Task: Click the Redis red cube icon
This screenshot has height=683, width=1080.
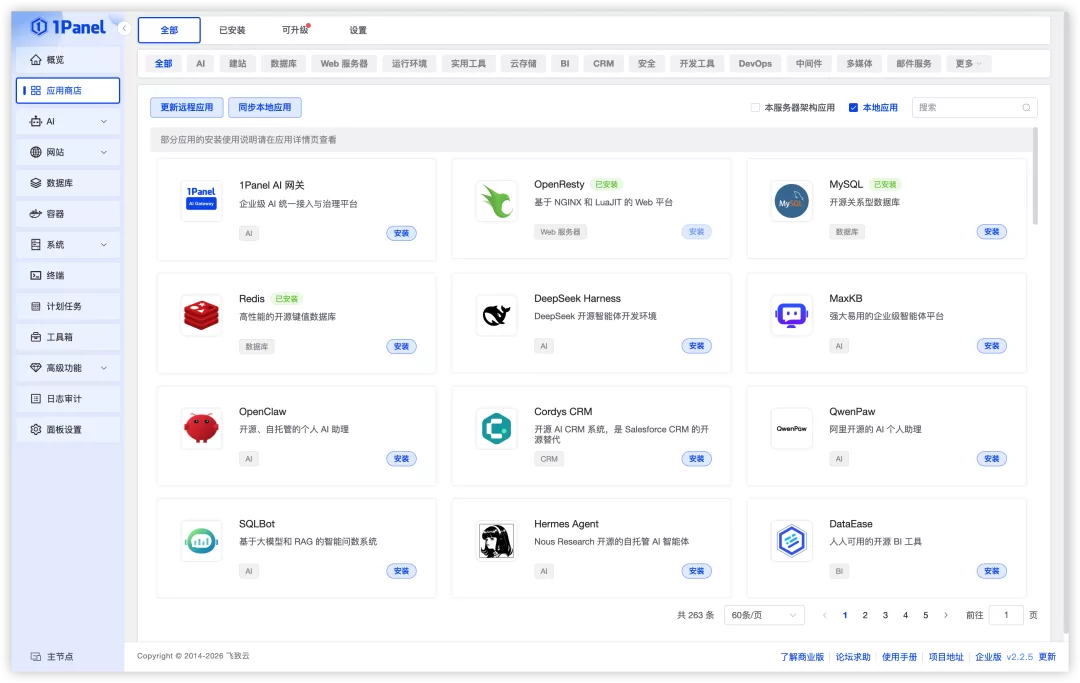Action: (x=201, y=315)
